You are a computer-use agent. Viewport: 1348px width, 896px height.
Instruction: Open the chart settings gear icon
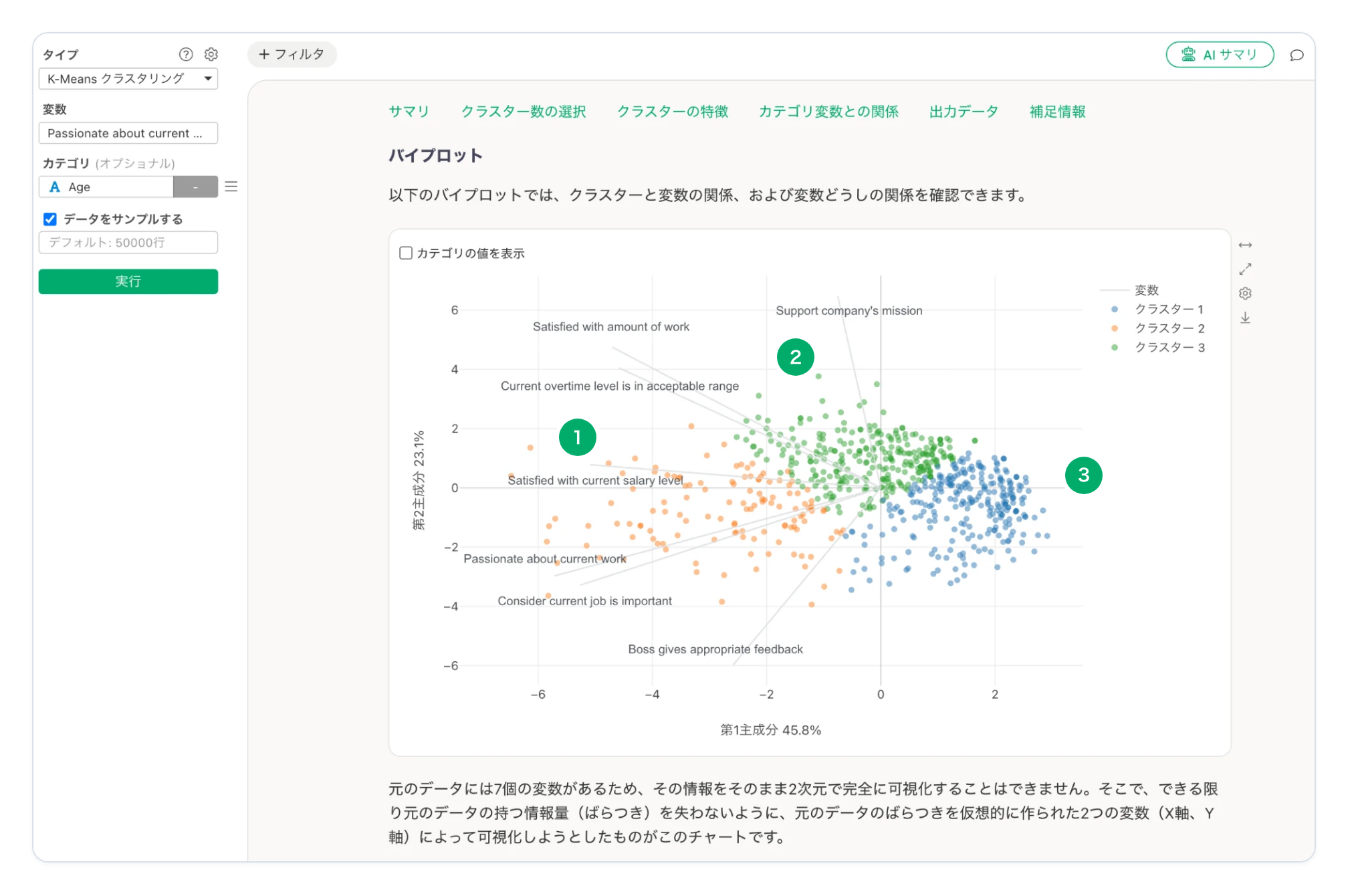[1245, 293]
